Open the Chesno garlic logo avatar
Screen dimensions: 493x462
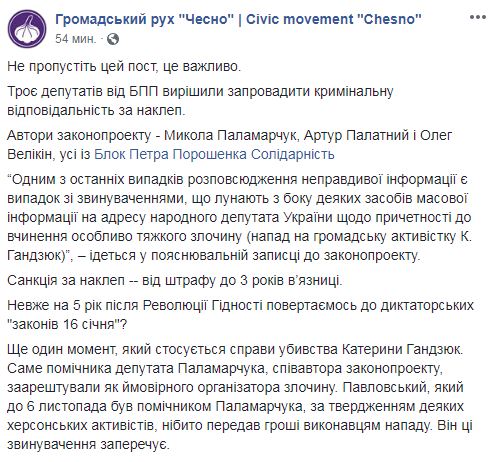point(27,29)
